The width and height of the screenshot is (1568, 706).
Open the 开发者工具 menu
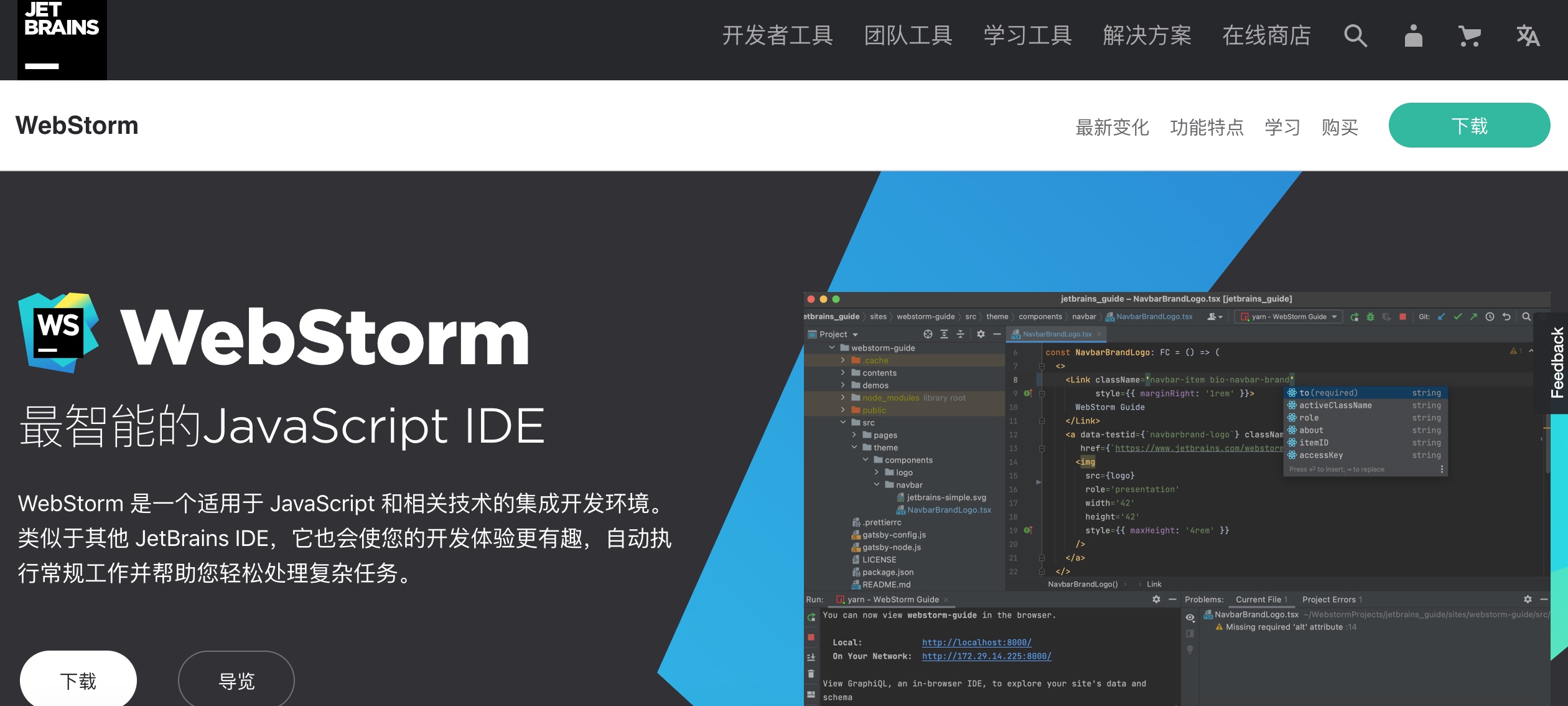[x=777, y=35]
